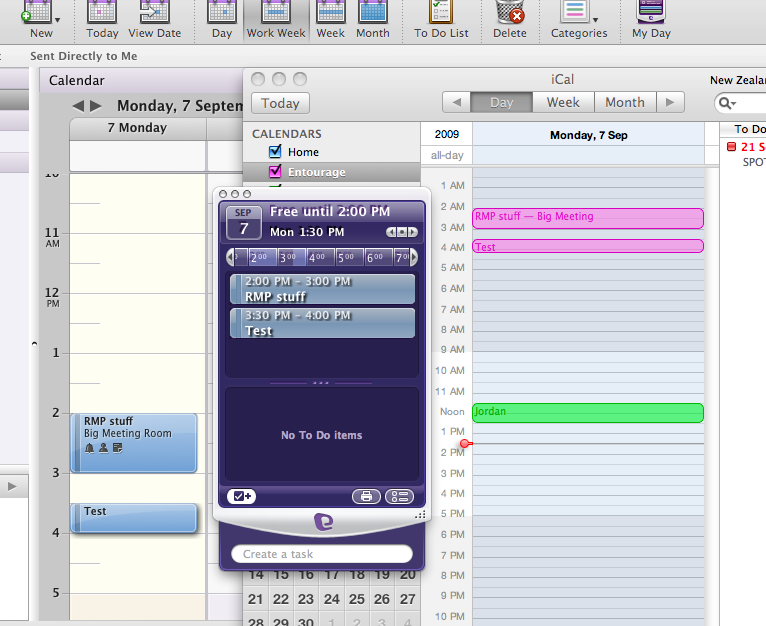This screenshot has height=626, width=766.
Task: Click the Today button in iCal
Action: click(x=280, y=103)
